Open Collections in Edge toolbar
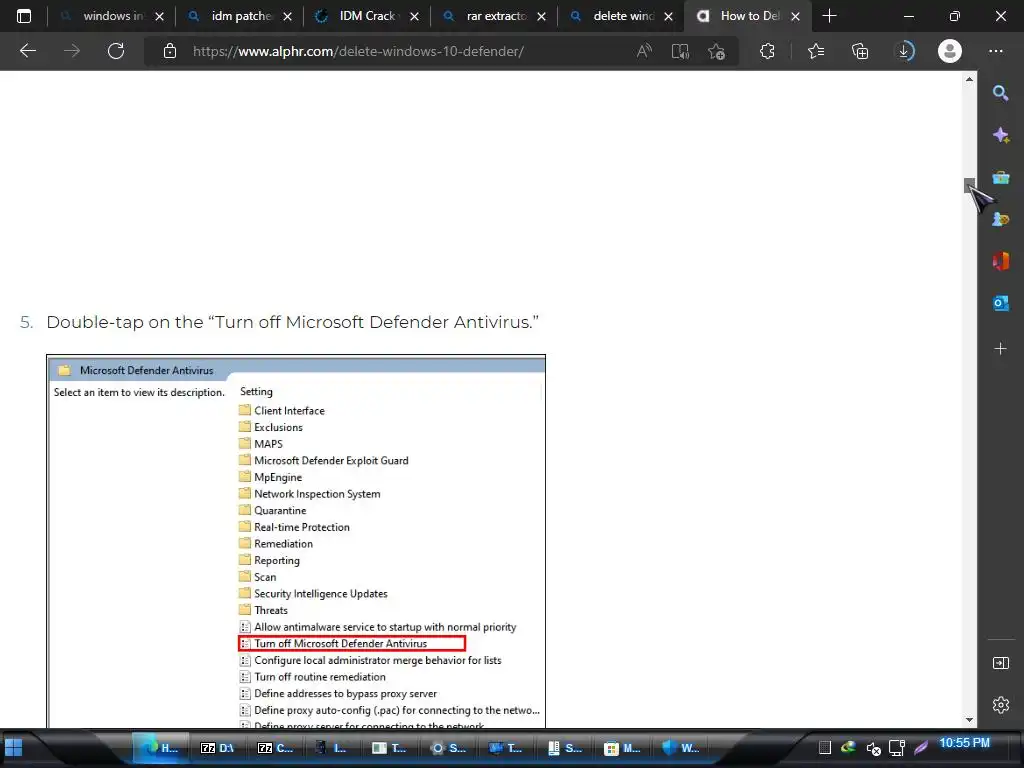1024x768 pixels. [x=860, y=51]
